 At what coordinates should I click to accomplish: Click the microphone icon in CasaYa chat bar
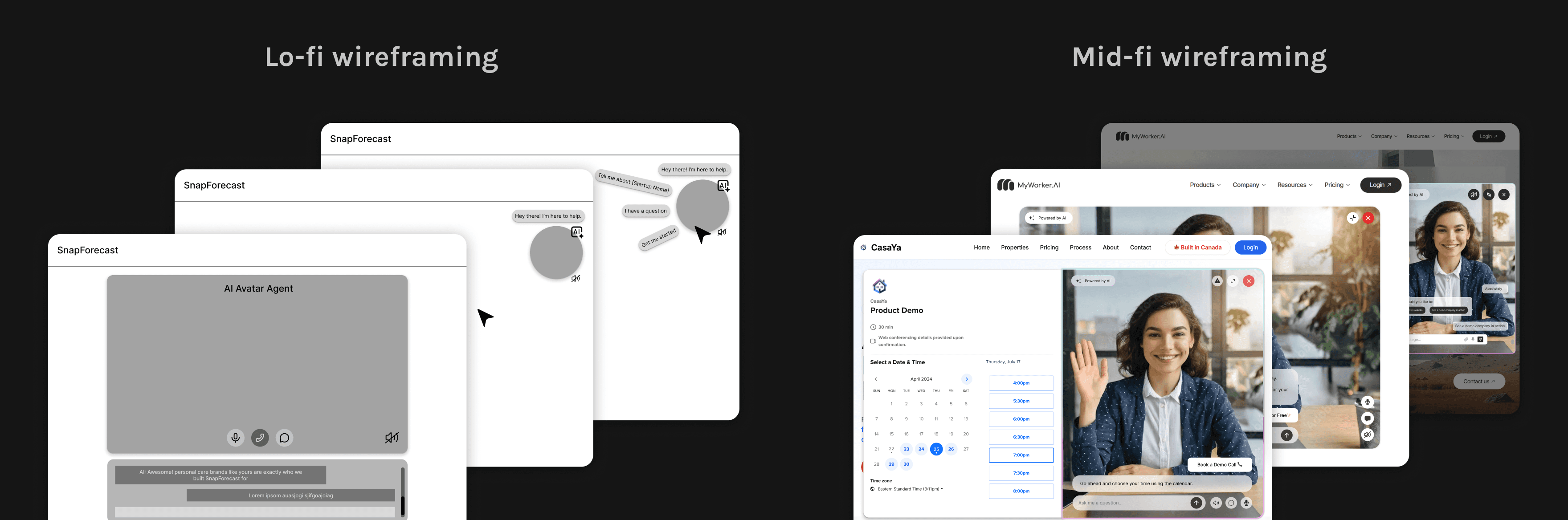1247,503
